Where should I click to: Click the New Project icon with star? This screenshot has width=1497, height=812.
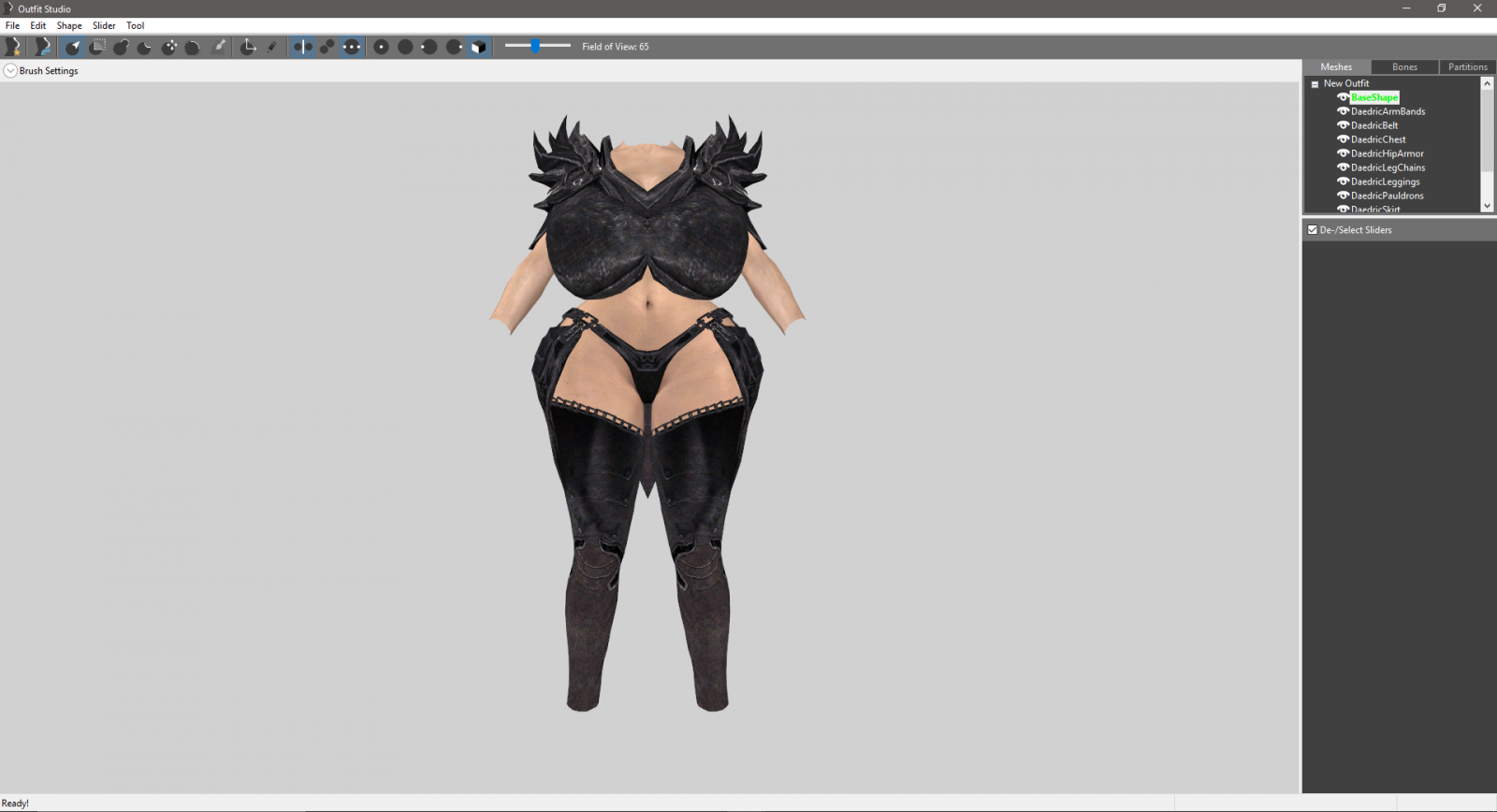[13, 46]
